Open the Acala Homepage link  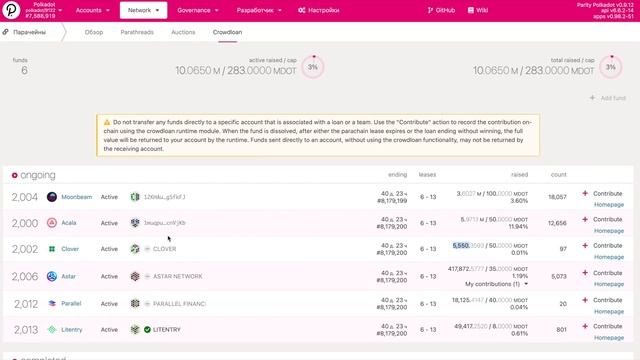coord(609,231)
